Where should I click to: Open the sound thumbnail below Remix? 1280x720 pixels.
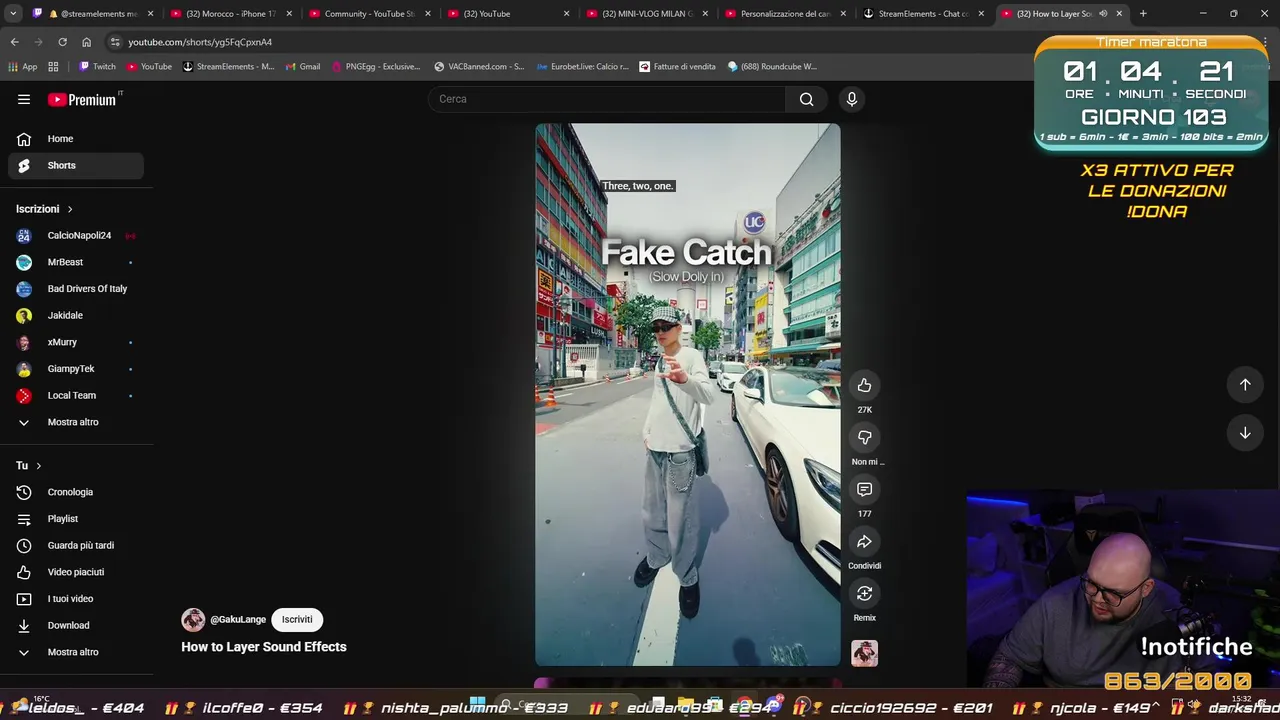pyautogui.click(x=865, y=653)
